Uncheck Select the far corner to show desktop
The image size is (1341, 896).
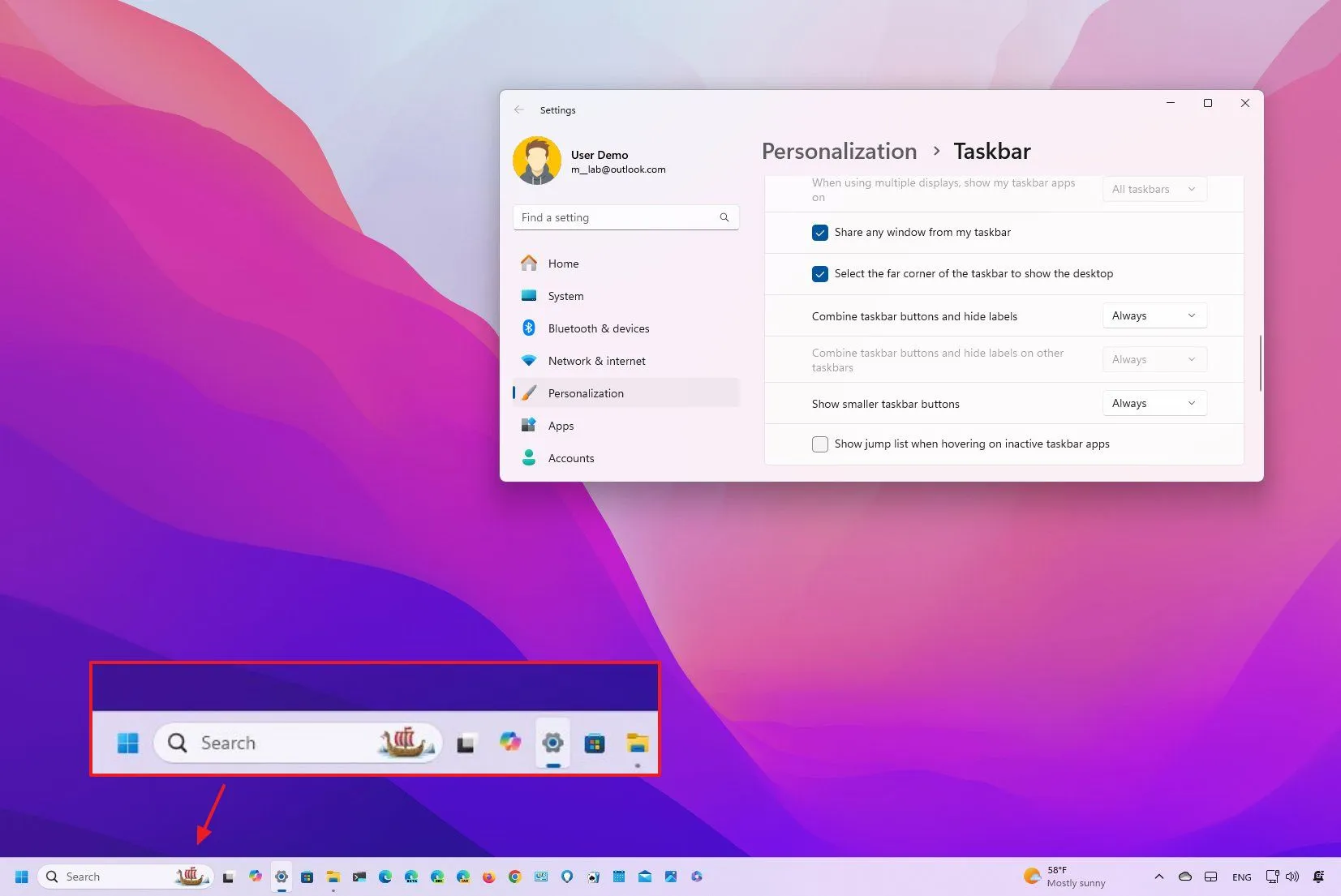click(820, 274)
